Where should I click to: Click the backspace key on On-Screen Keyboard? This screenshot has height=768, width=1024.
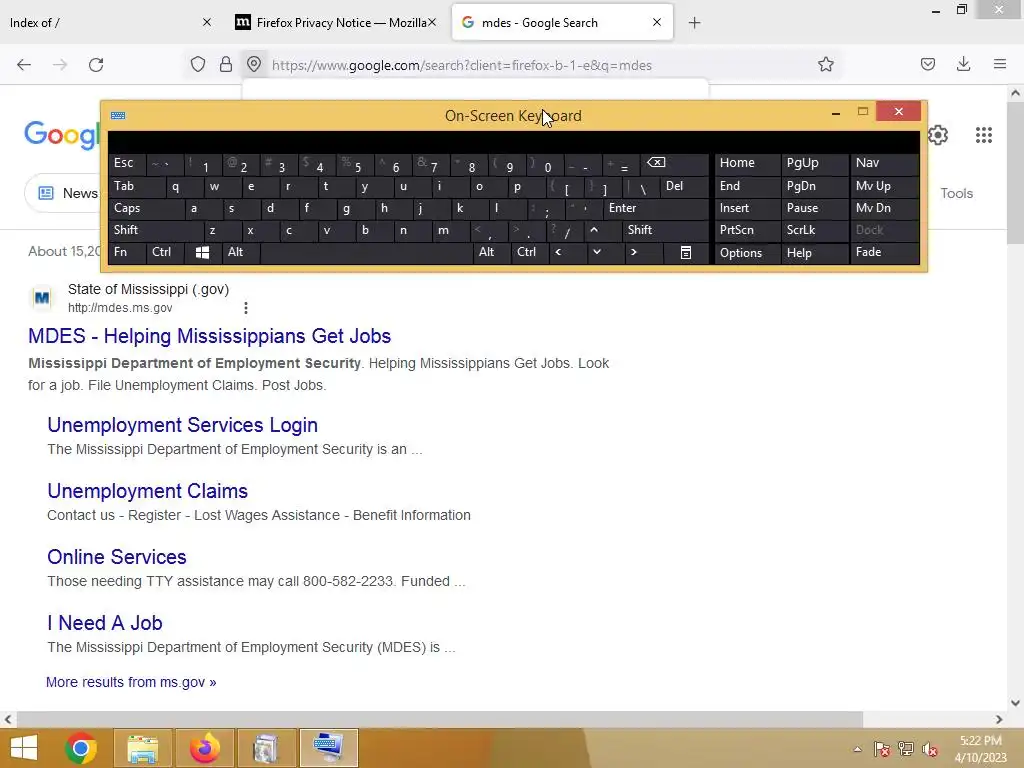[x=675, y=164]
